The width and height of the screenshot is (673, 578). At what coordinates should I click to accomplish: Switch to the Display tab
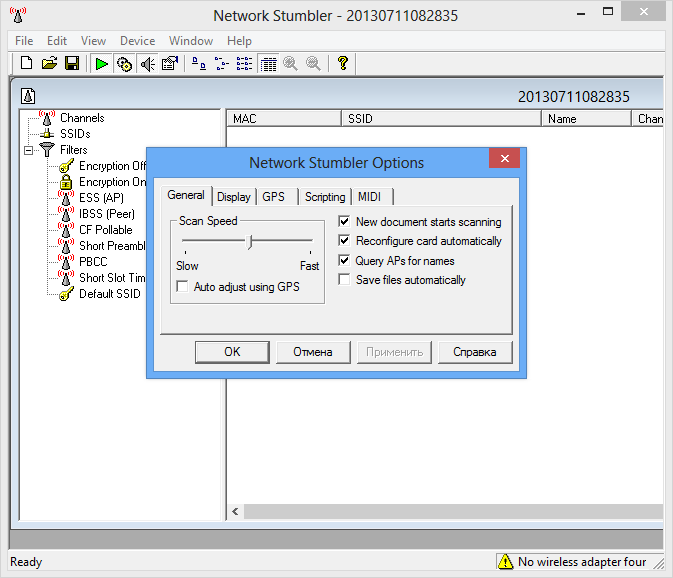coord(234,197)
